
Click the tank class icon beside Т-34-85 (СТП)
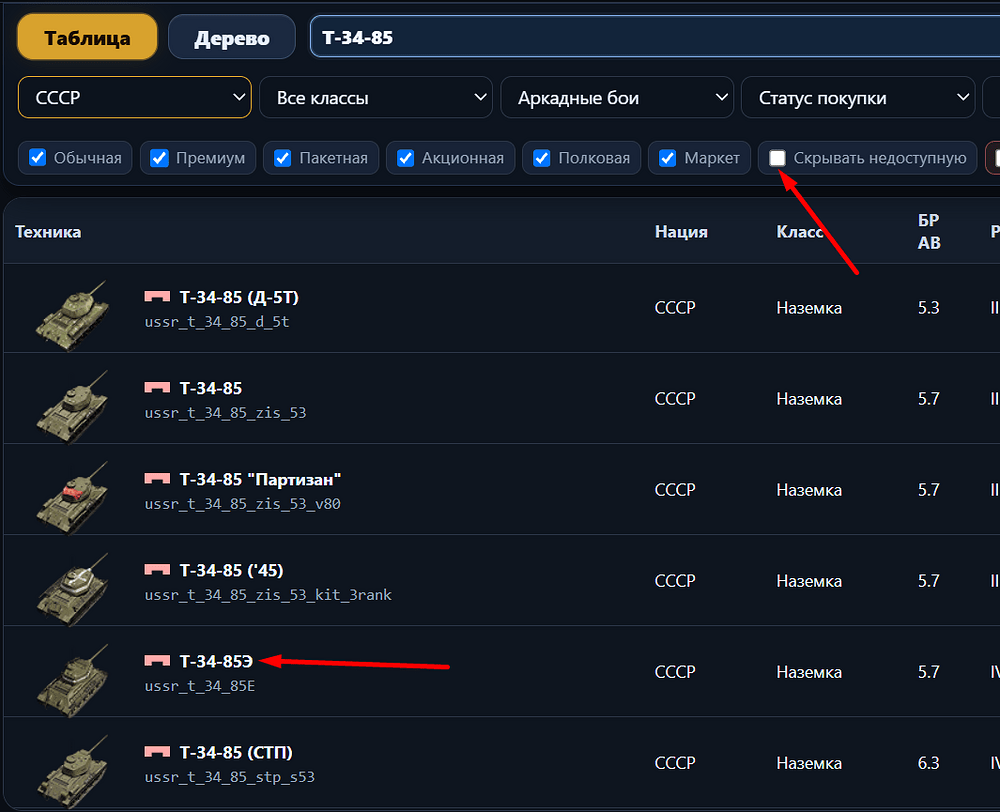point(158,752)
